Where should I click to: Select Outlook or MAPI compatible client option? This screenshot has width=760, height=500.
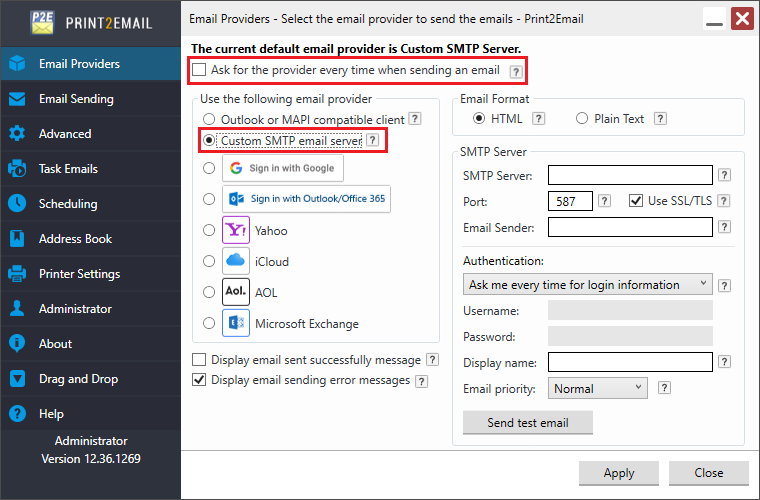[209, 119]
